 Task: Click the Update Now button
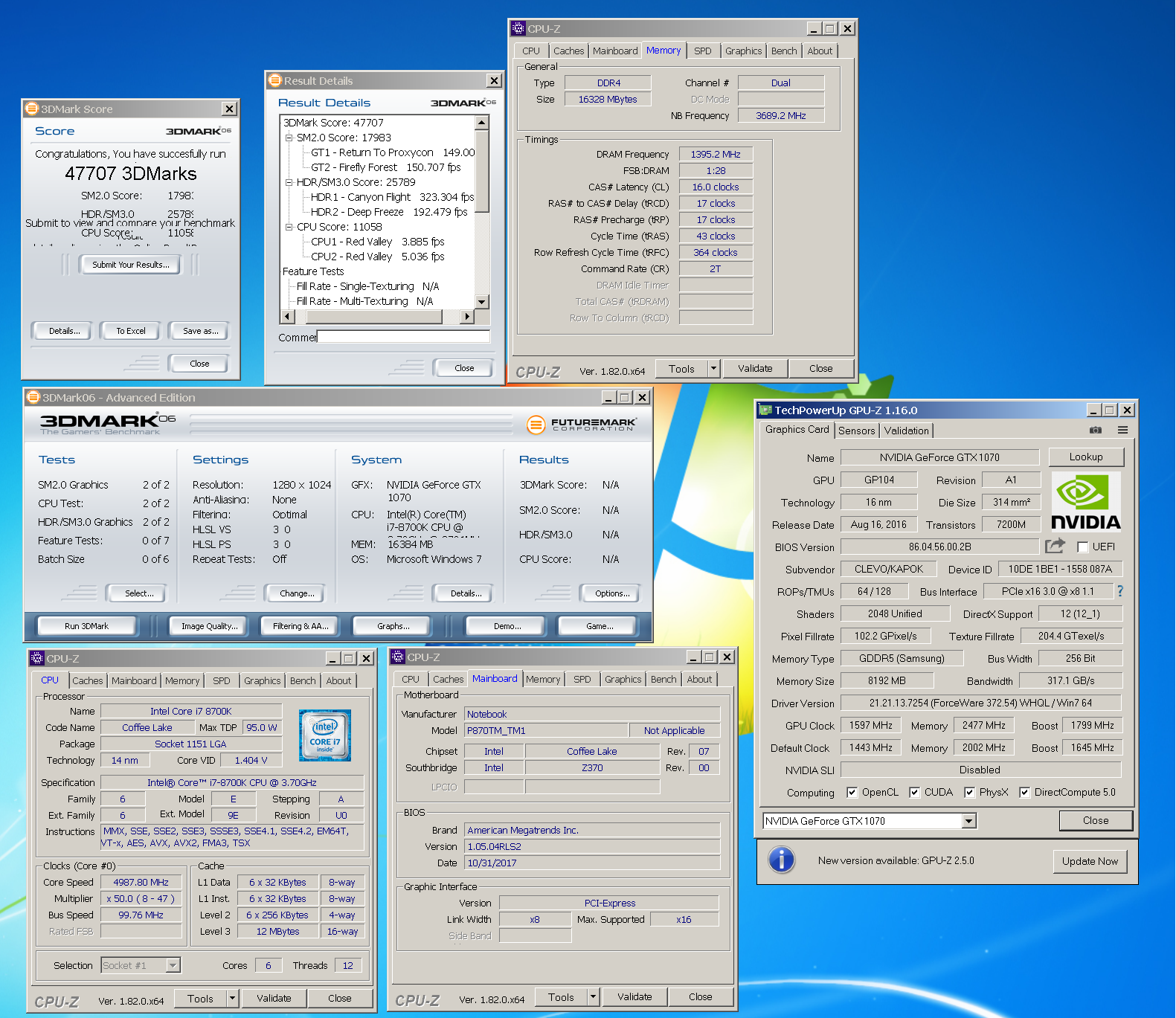click(1090, 861)
